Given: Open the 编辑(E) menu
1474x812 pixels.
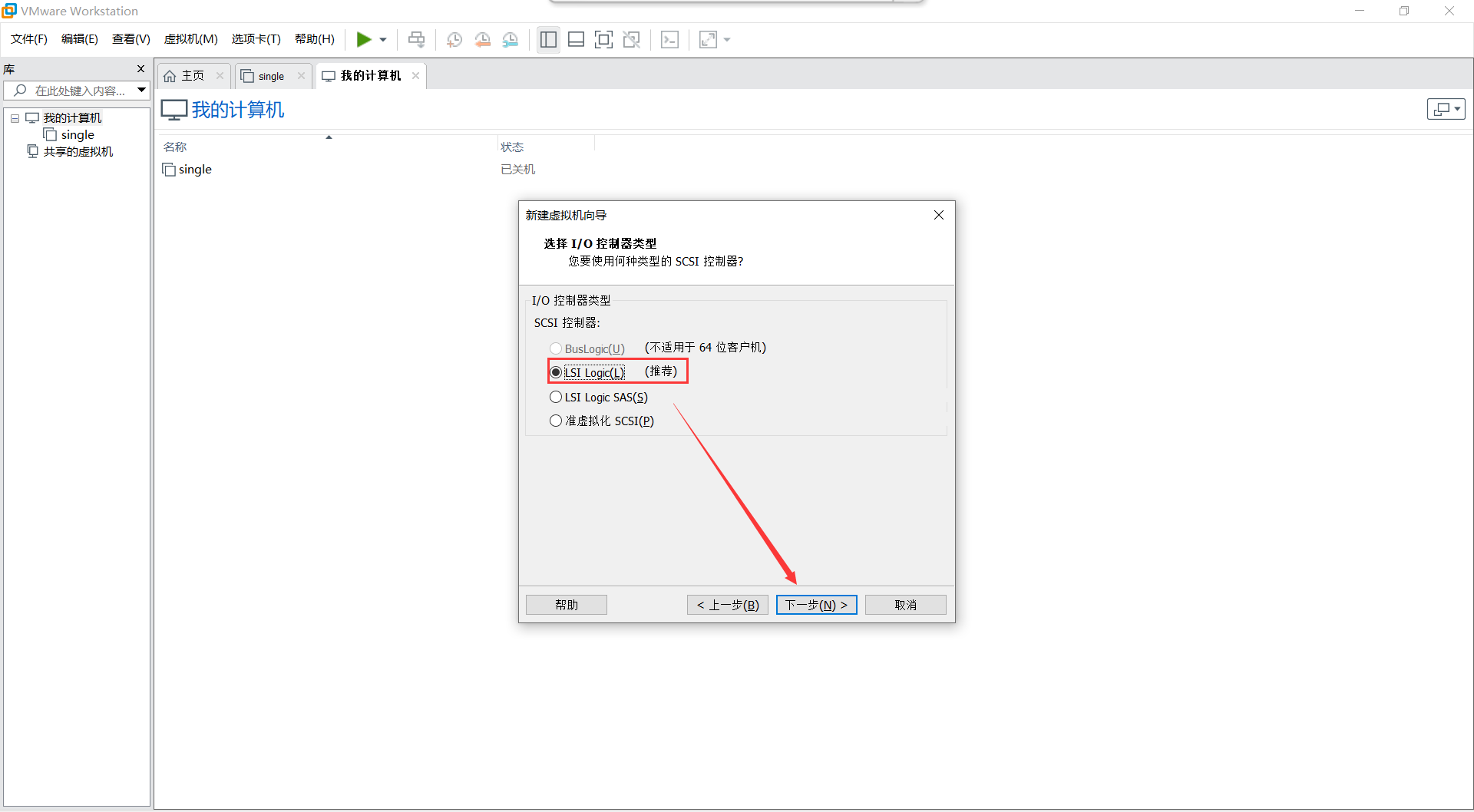Looking at the screenshot, I should 80,39.
